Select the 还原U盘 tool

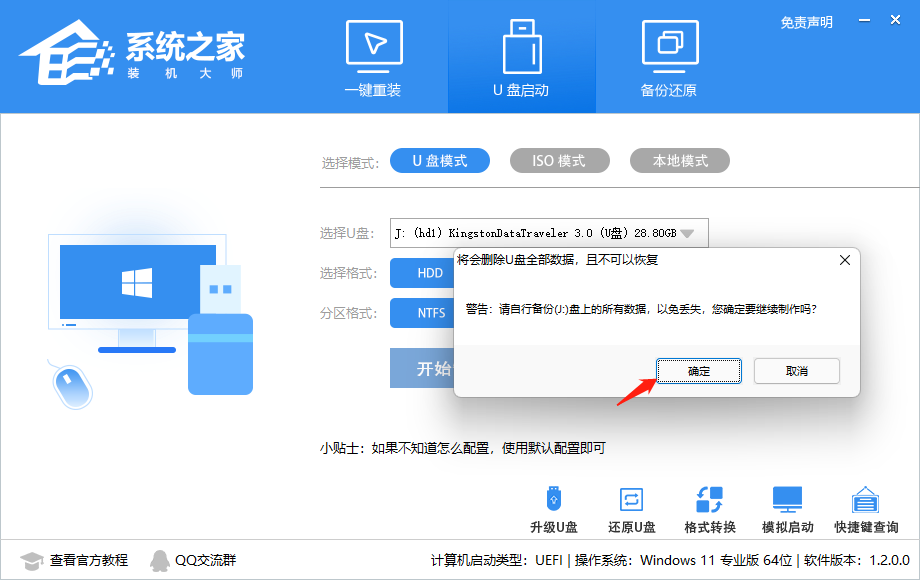[x=632, y=508]
